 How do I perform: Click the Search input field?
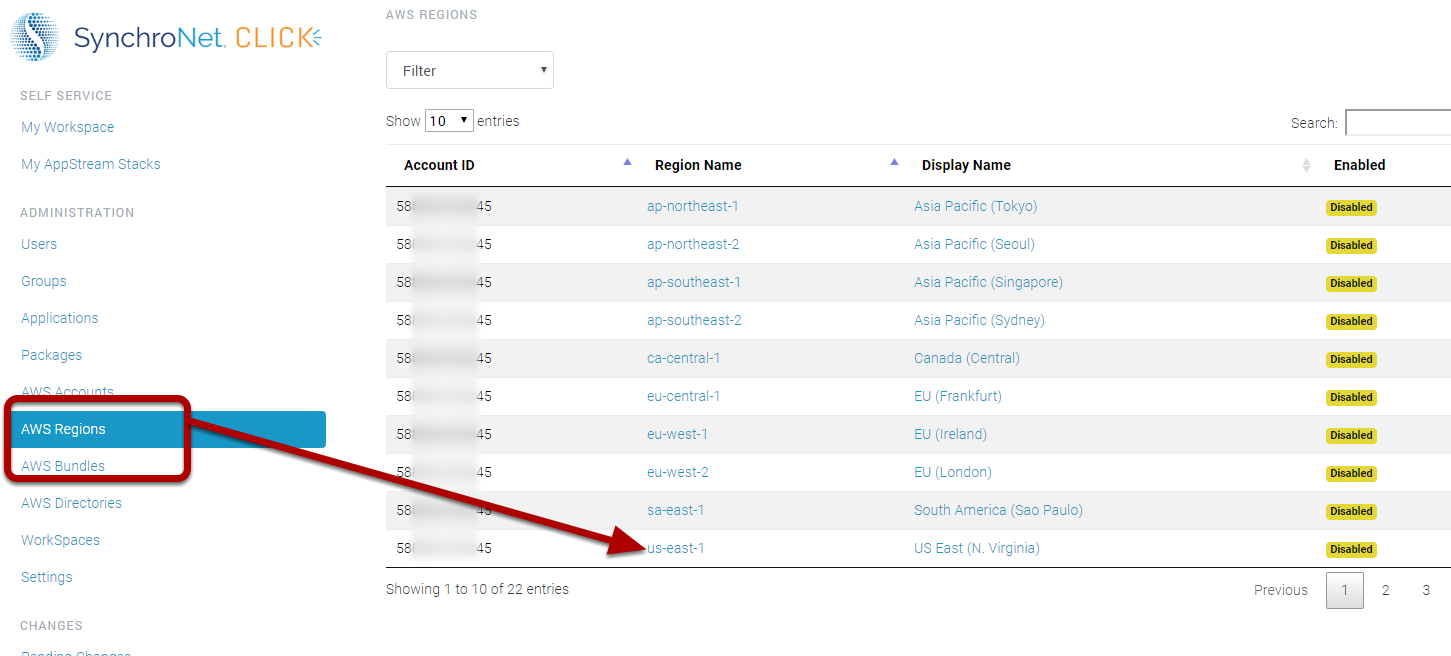tap(1398, 123)
